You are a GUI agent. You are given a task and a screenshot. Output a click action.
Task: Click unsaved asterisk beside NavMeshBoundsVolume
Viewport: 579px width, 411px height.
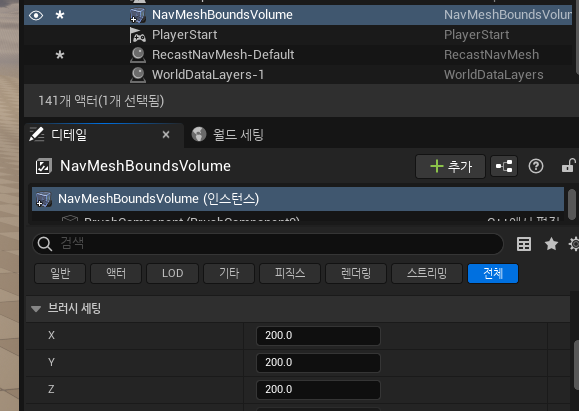[x=59, y=15]
